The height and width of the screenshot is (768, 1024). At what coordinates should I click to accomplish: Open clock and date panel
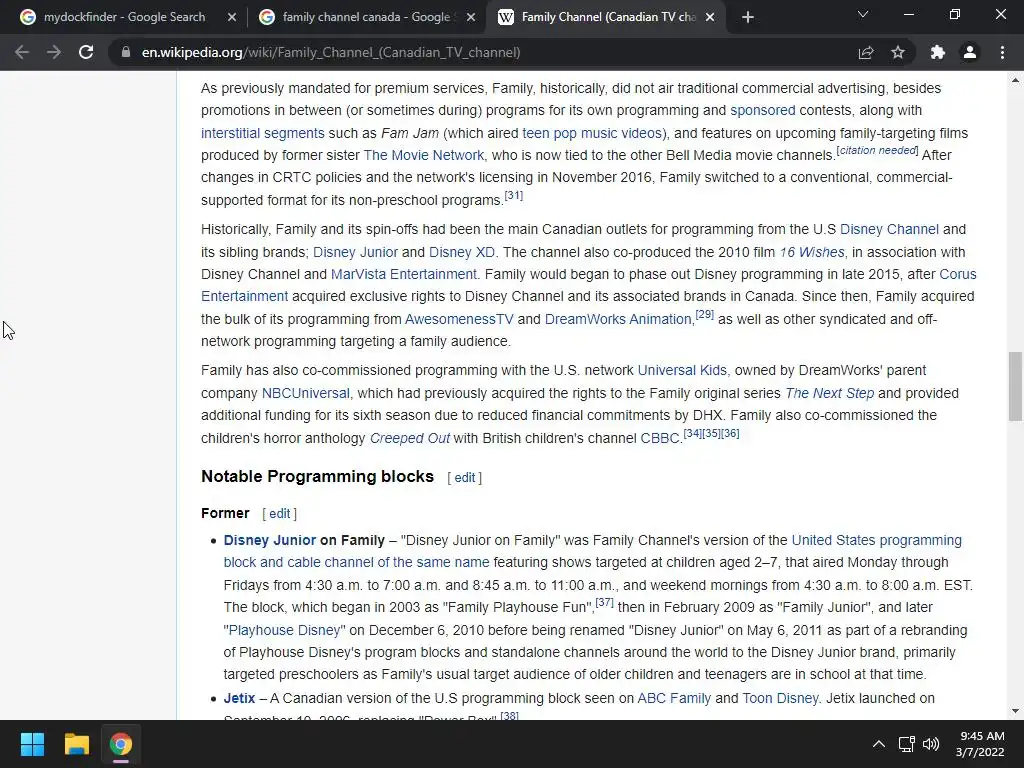(x=980, y=744)
